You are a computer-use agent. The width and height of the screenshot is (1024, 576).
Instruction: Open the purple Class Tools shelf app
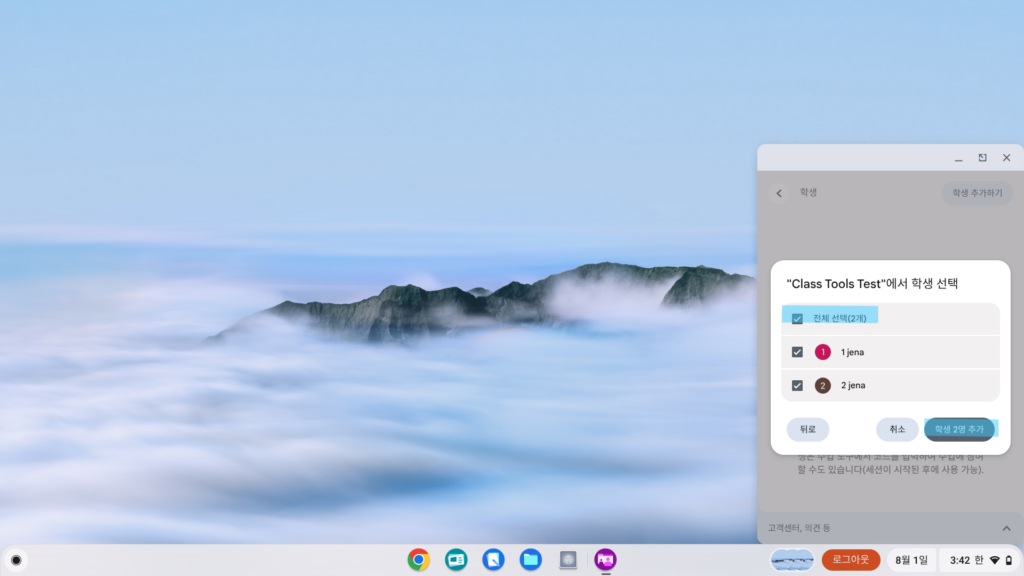[x=605, y=560]
